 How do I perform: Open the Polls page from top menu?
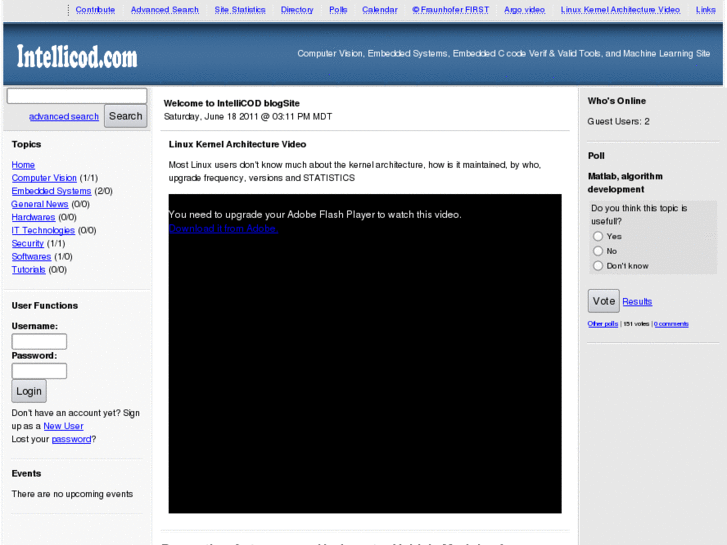pos(338,10)
